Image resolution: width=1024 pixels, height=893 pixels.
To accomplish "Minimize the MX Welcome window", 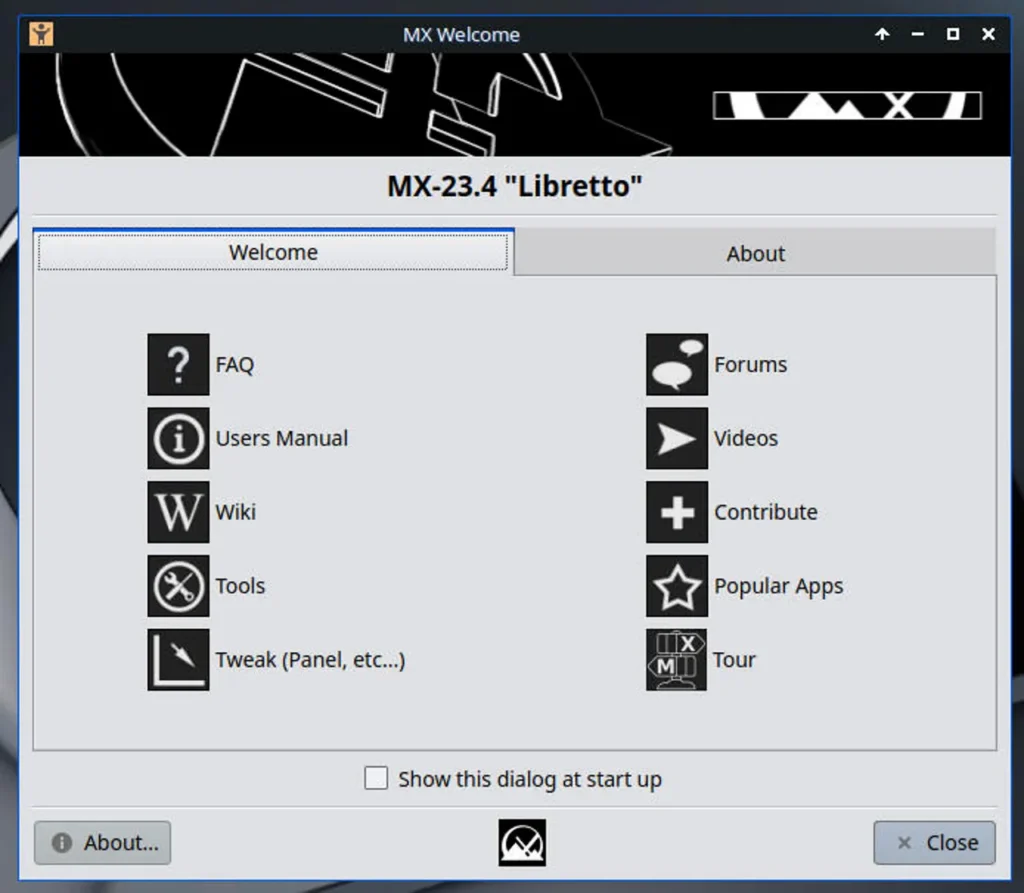I will (918, 34).
